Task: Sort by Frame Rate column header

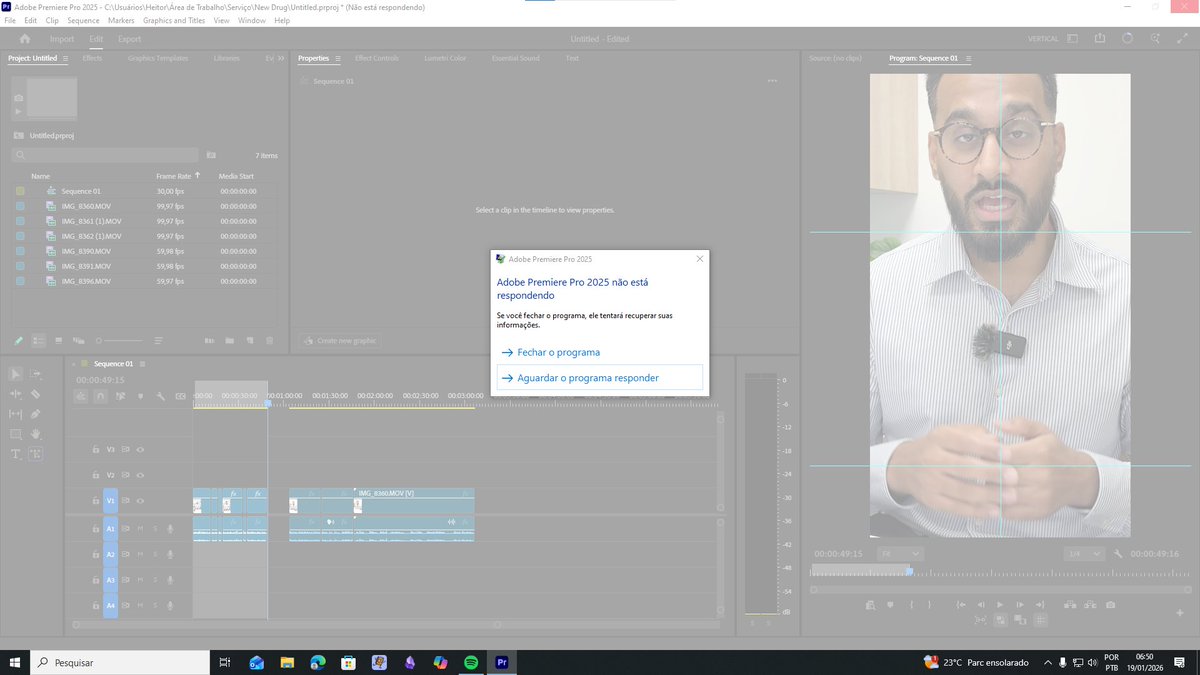Action: (173, 176)
